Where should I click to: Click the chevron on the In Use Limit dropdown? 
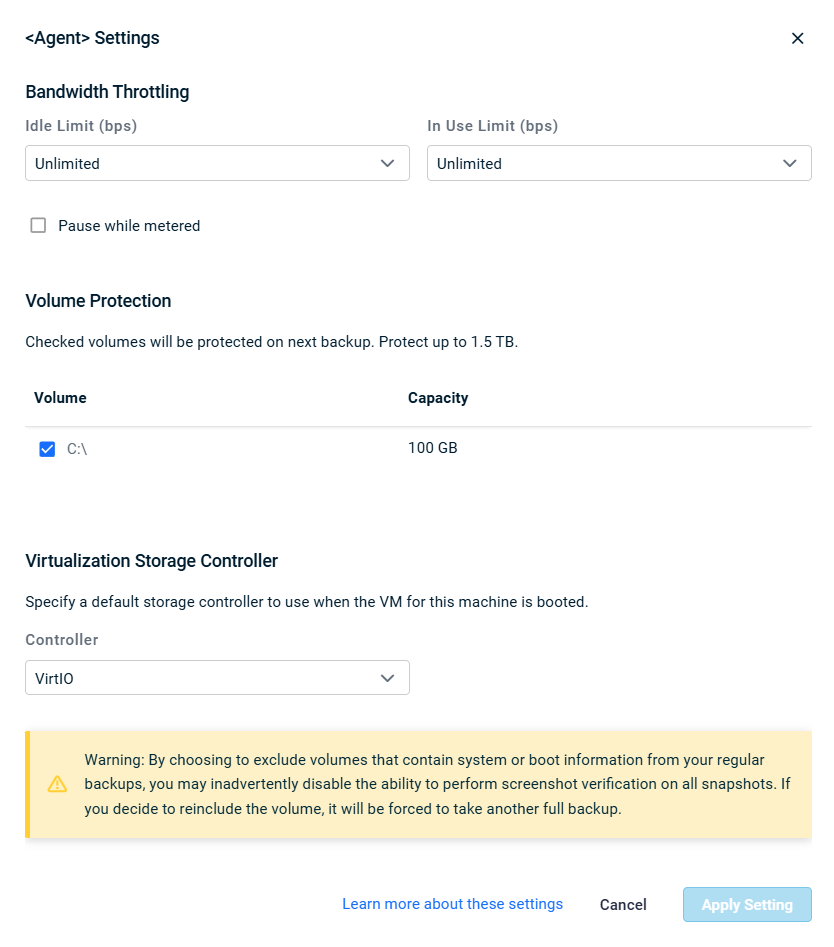789,163
